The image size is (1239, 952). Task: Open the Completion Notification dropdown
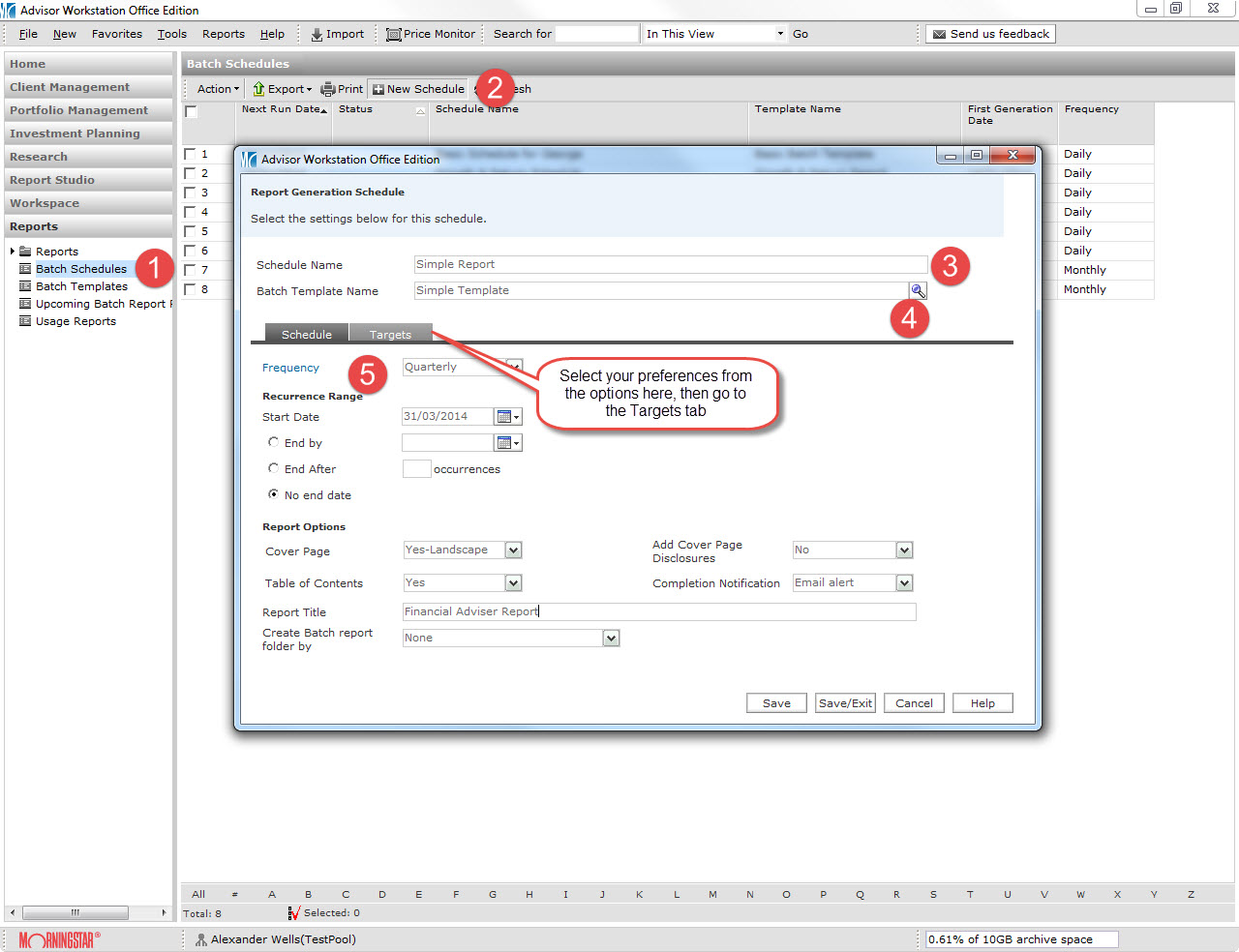pos(904,583)
